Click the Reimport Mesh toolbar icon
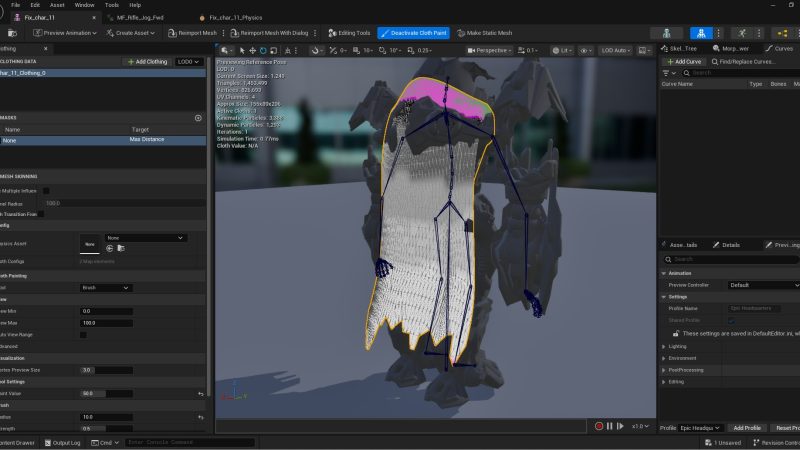This screenshot has width=800, height=450. [171, 32]
